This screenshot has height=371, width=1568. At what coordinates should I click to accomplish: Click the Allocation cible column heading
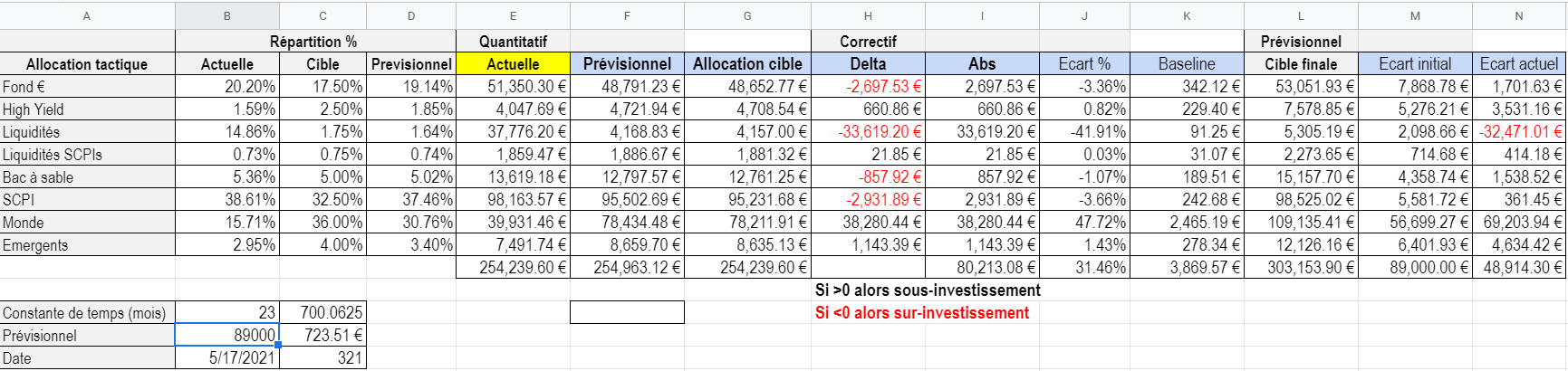tap(747, 64)
